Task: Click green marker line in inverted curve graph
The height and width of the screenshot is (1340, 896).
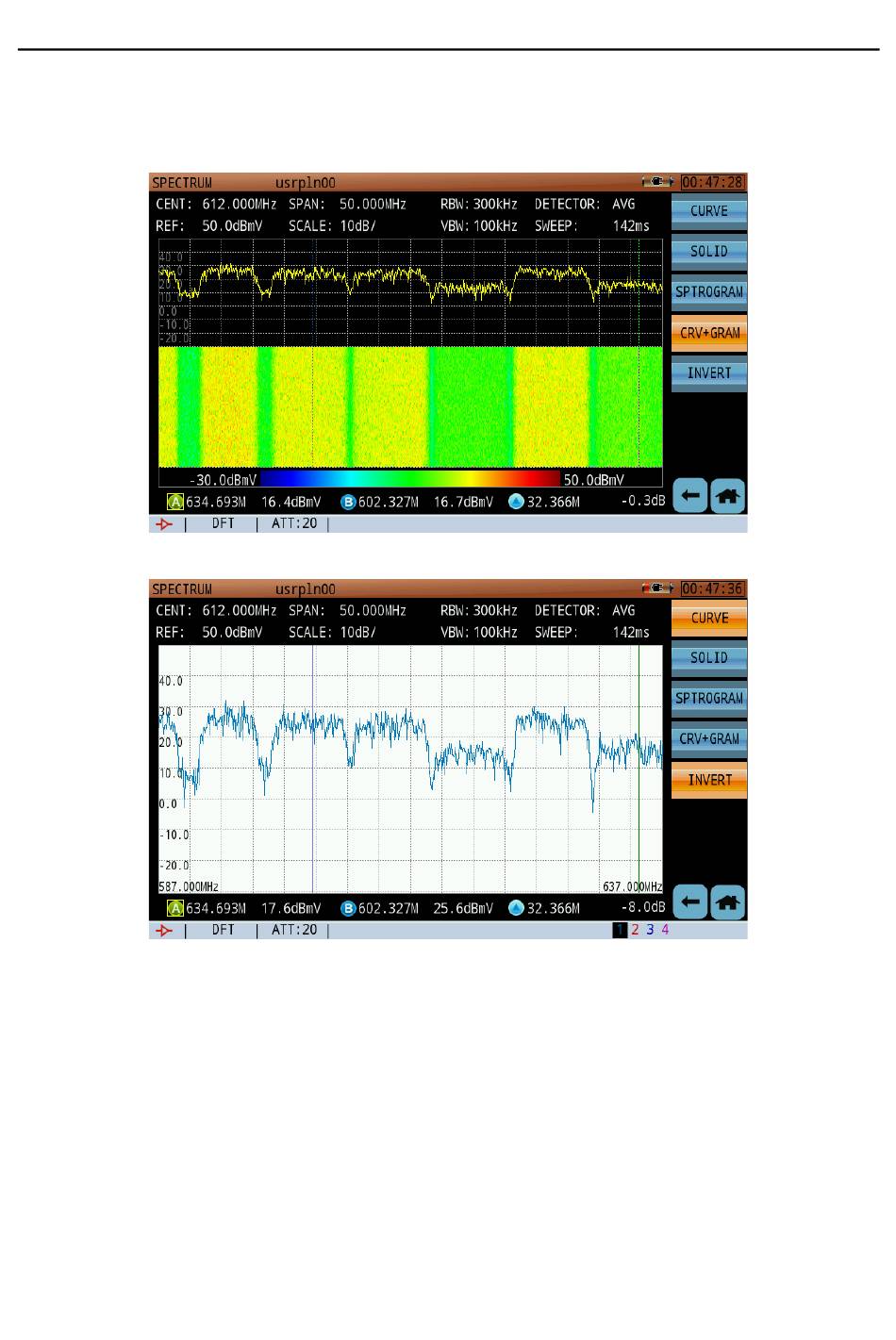Action: [x=639, y=769]
